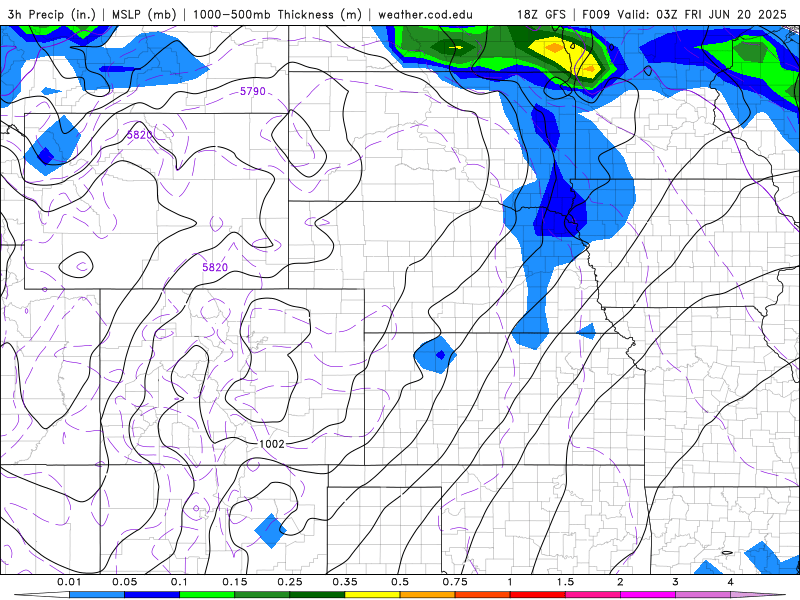Click the 1002 isobar pressure label

[x=272, y=444]
